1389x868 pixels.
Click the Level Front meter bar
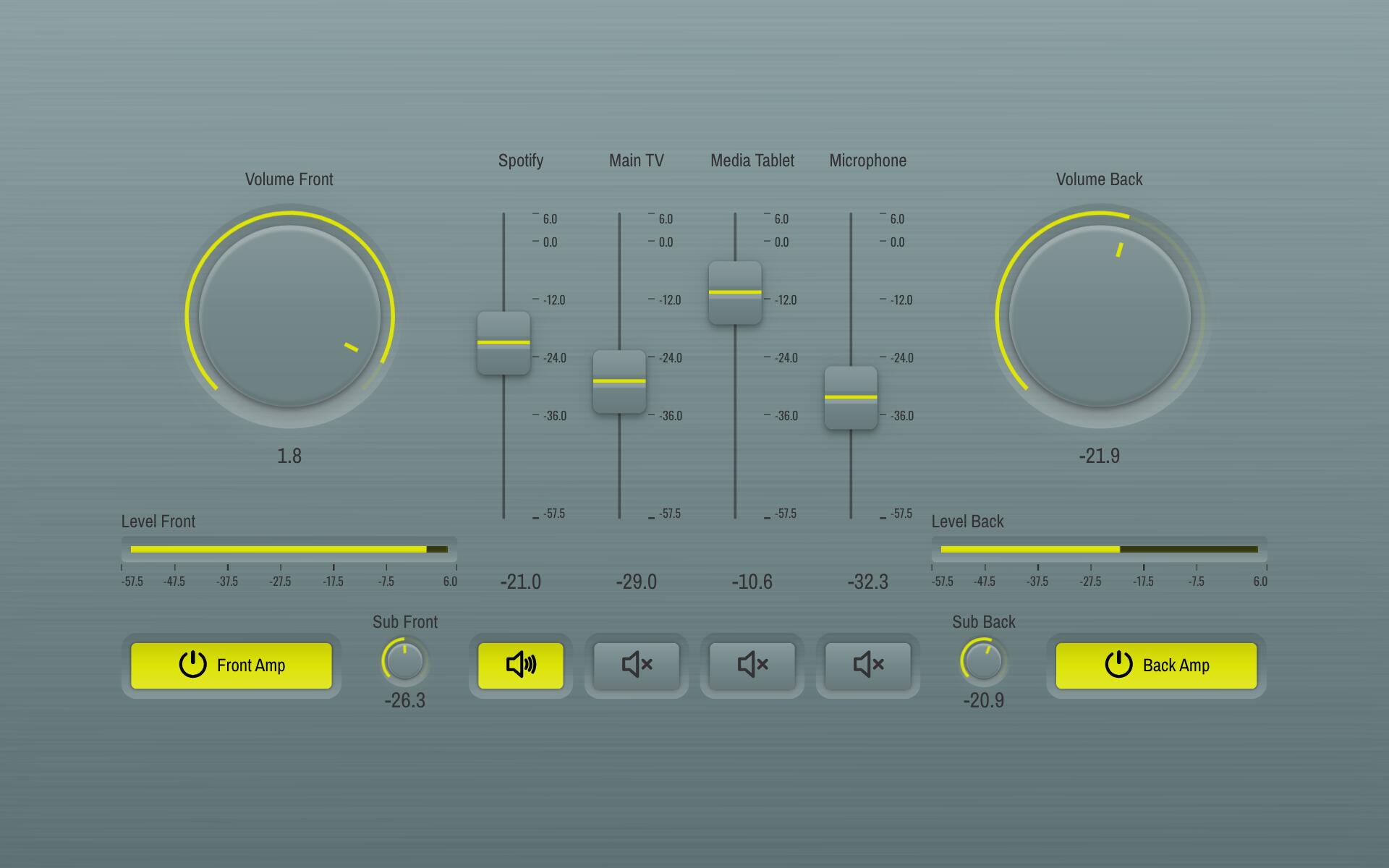(x=289, y=549)
